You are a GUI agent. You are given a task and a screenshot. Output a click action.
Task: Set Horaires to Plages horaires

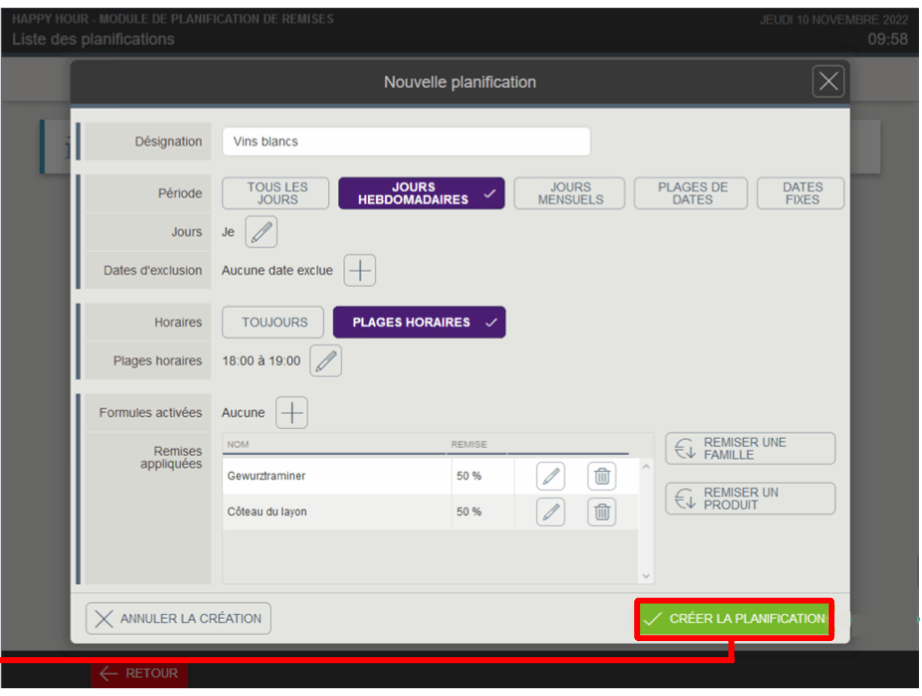pyautogui.click(x=419, y=322)
